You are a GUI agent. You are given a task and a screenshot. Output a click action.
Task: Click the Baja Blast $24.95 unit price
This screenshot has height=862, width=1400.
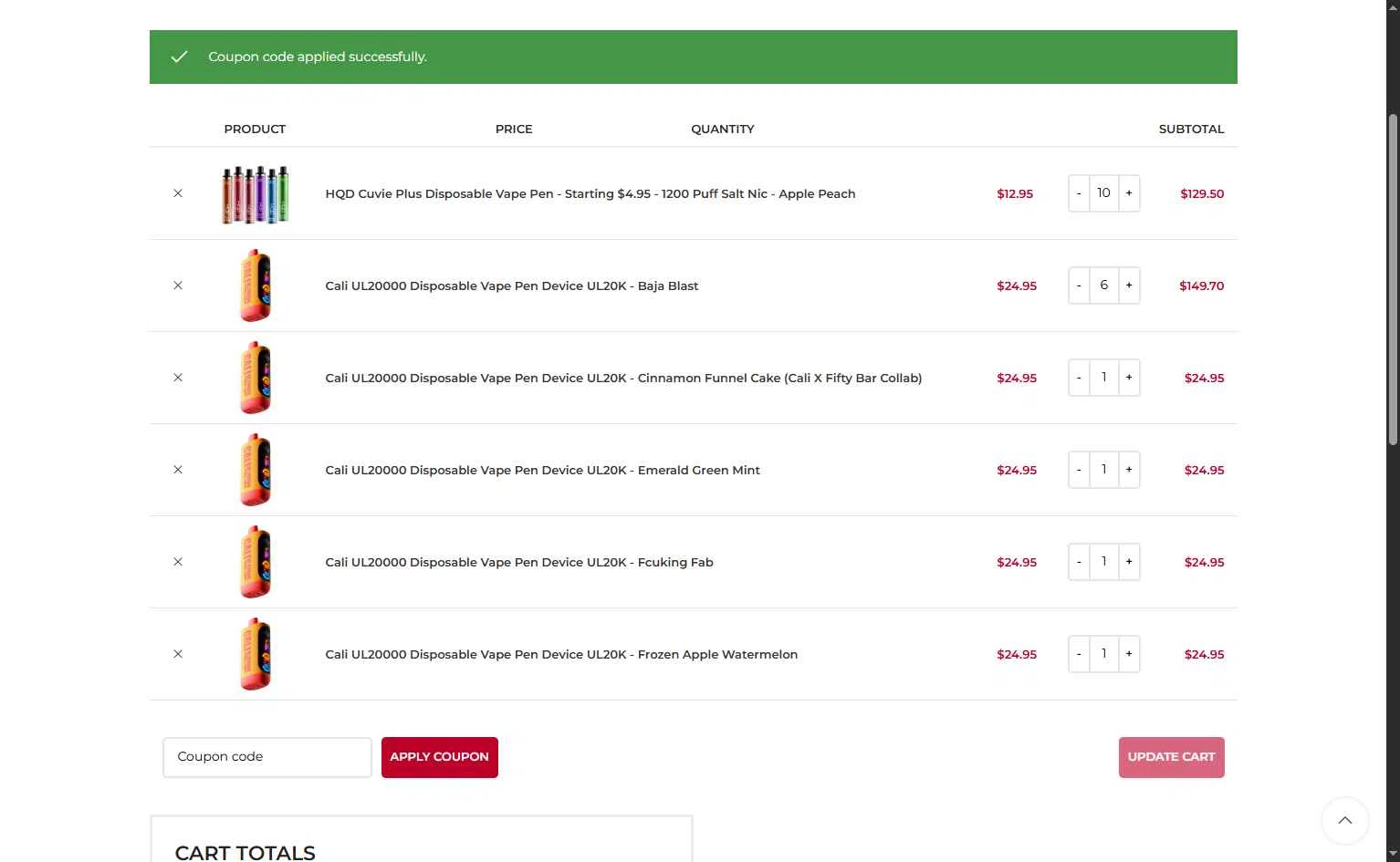(1017, 286)
